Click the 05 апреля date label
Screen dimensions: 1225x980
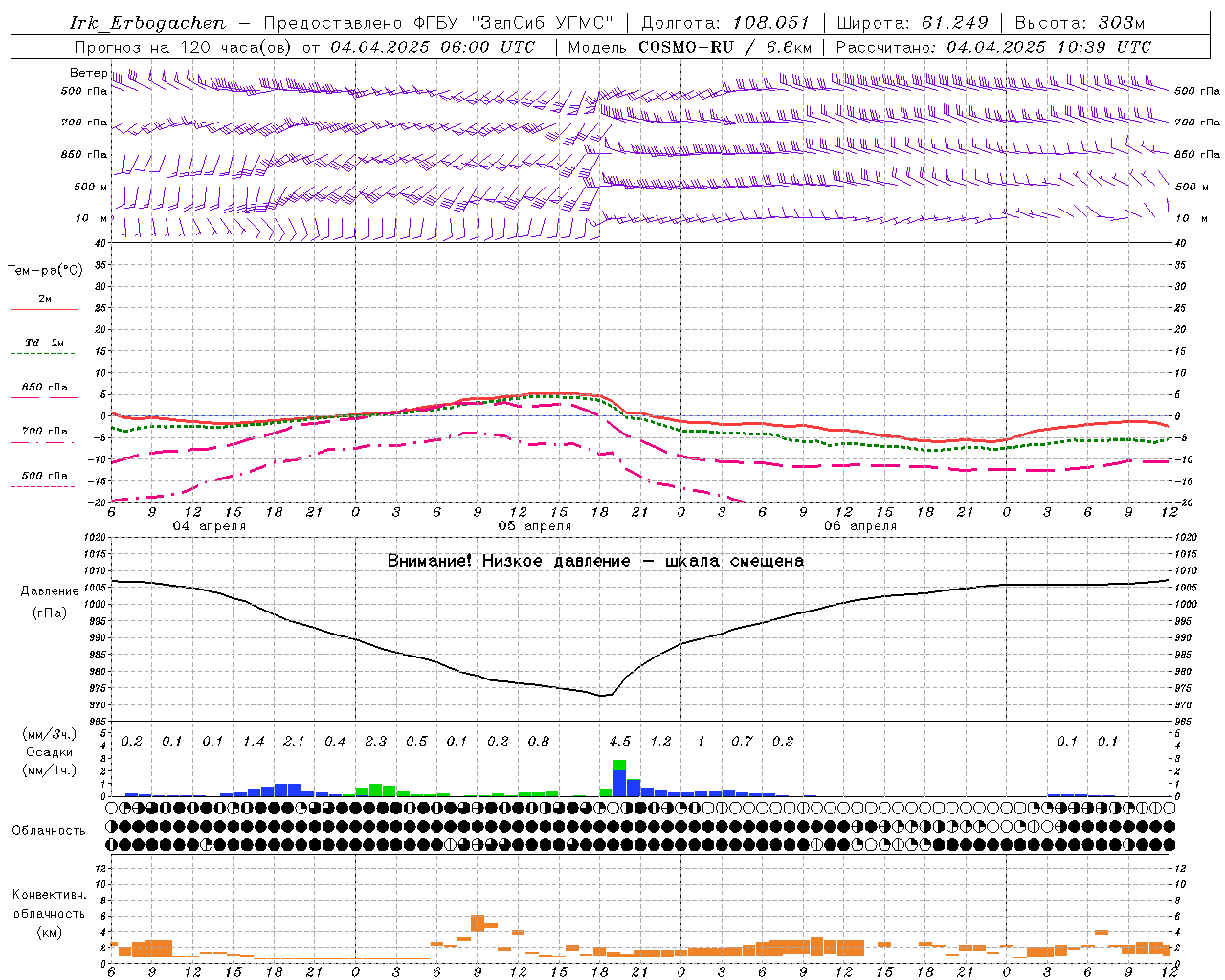click(535, 526)
